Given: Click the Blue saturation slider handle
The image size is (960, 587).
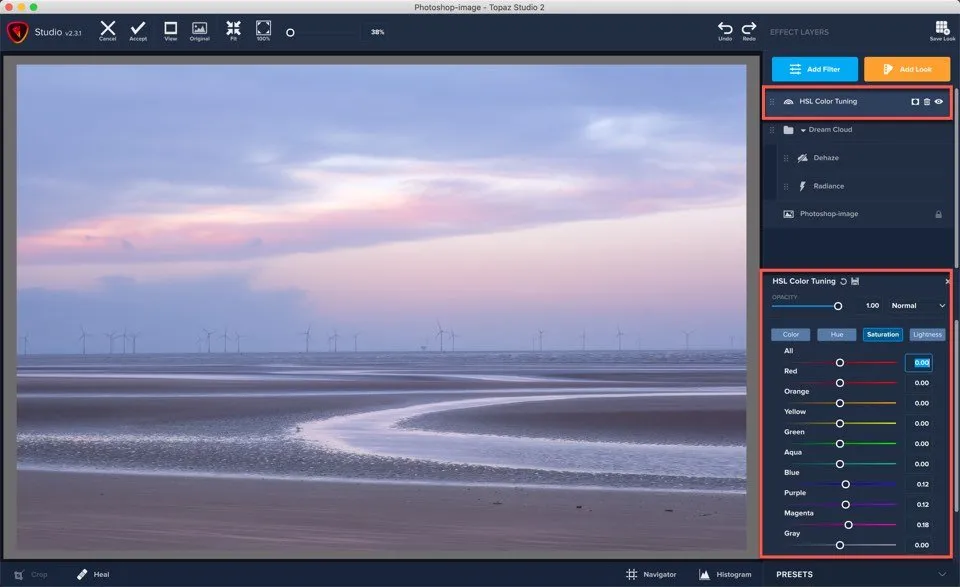Looking at the screenshot, I should pos(846,484).
